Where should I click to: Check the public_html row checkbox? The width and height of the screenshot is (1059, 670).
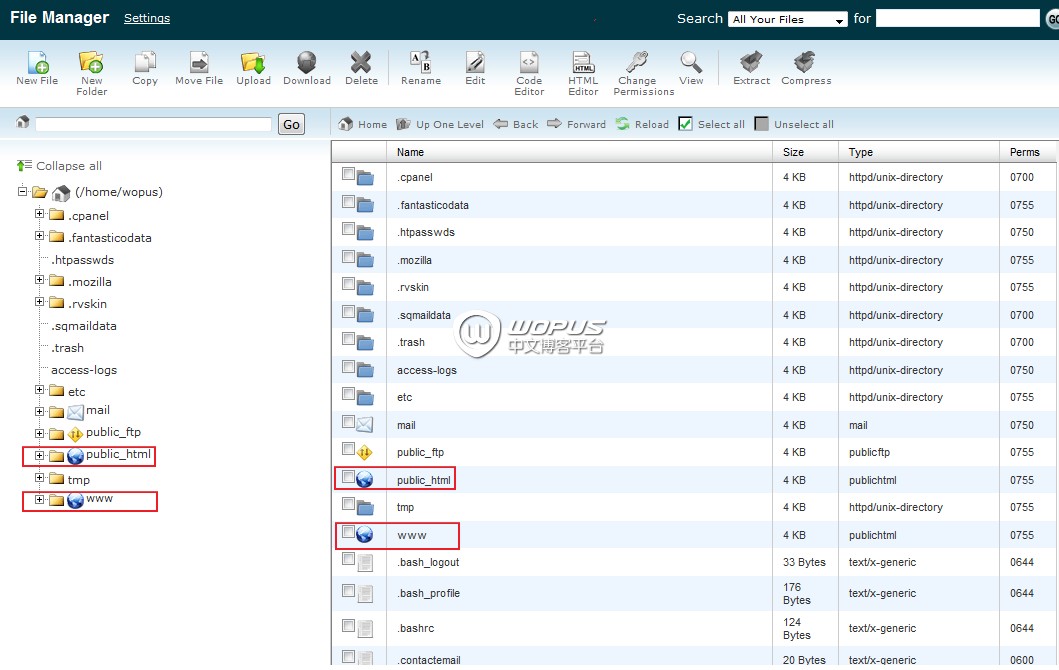point(348,477)
